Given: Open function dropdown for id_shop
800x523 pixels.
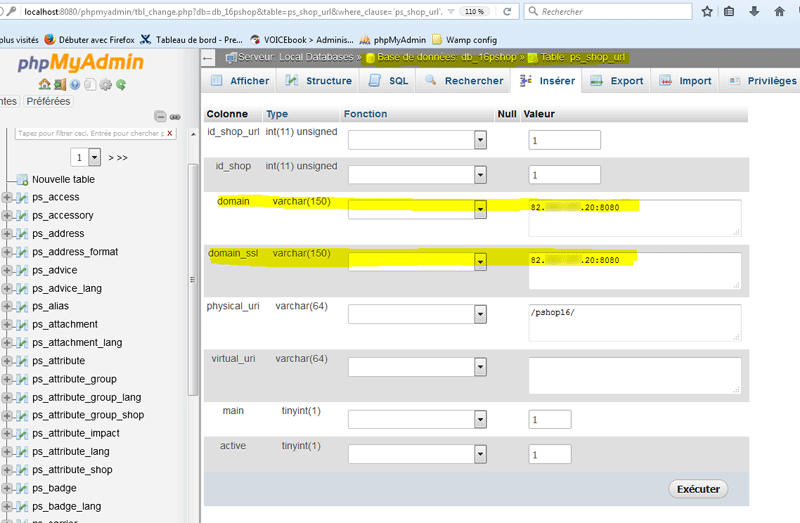Looking at the screenshot, I should coord(417,175).
